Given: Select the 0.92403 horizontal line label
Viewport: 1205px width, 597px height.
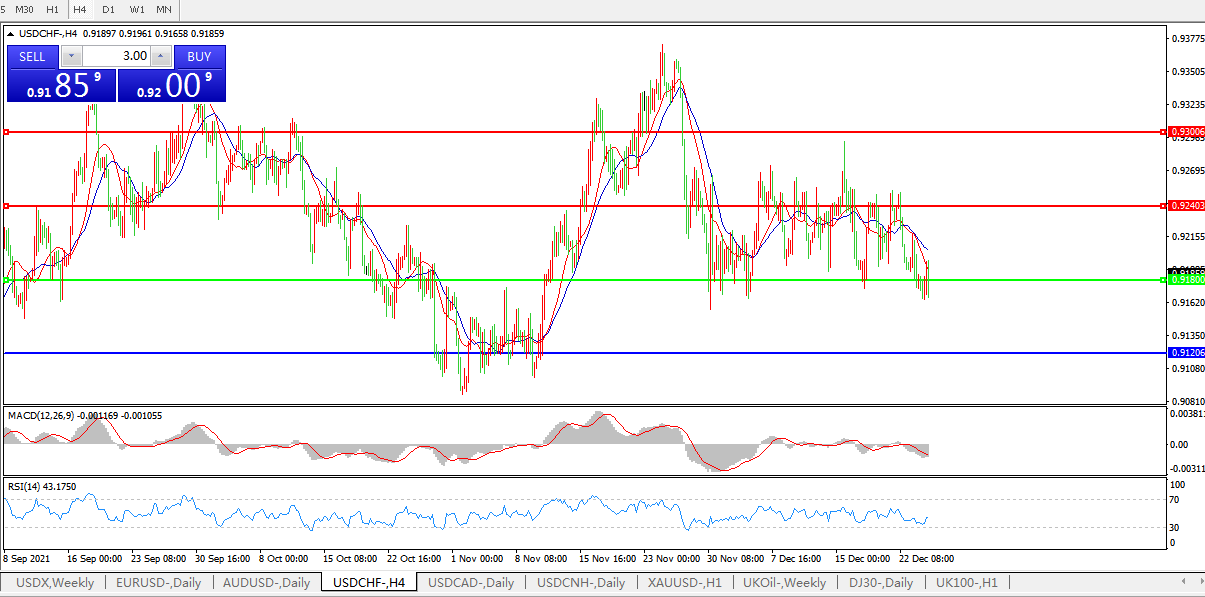Looking at the screenshot, I should 1186,206.
